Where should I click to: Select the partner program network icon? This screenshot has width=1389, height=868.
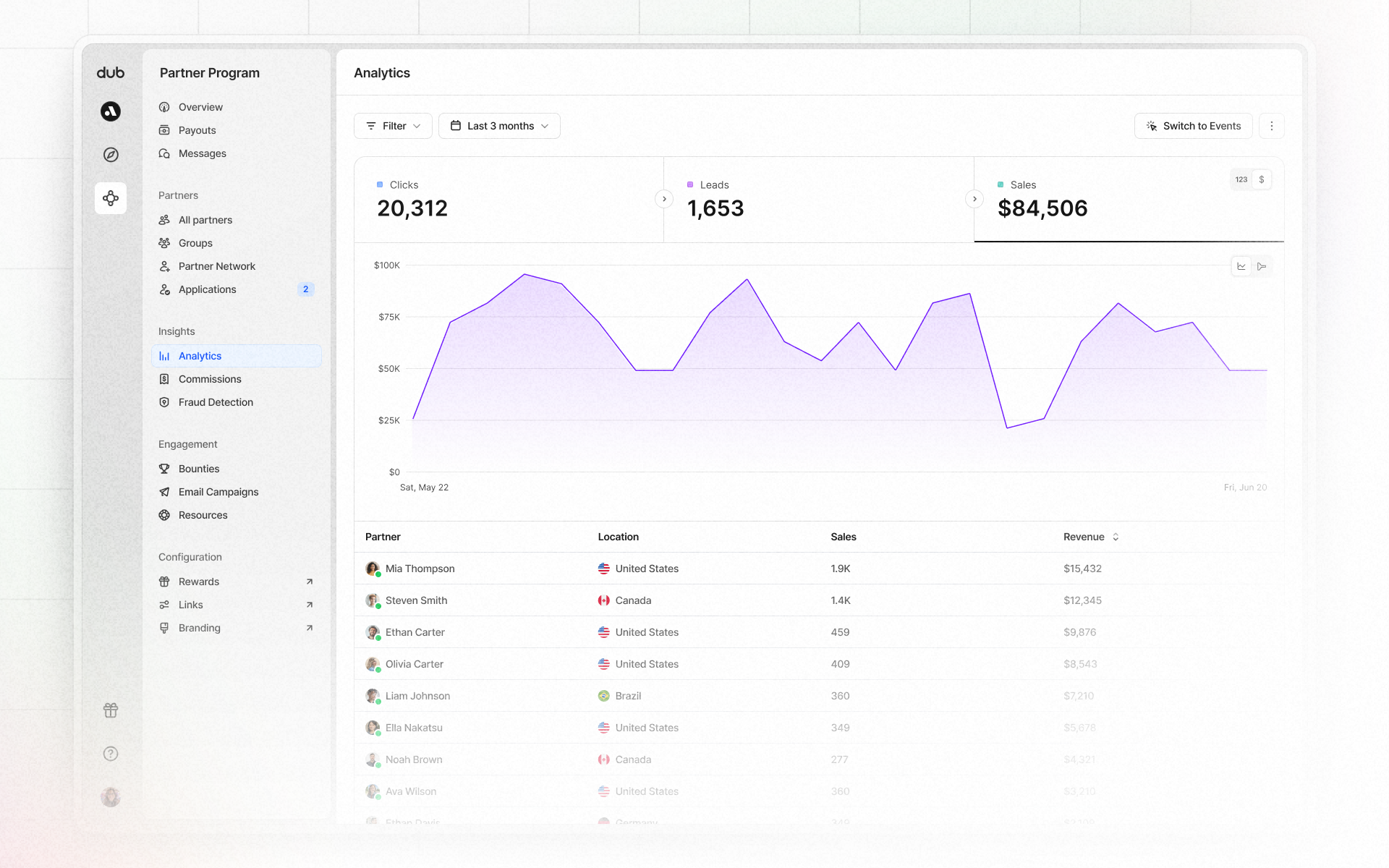111,198
